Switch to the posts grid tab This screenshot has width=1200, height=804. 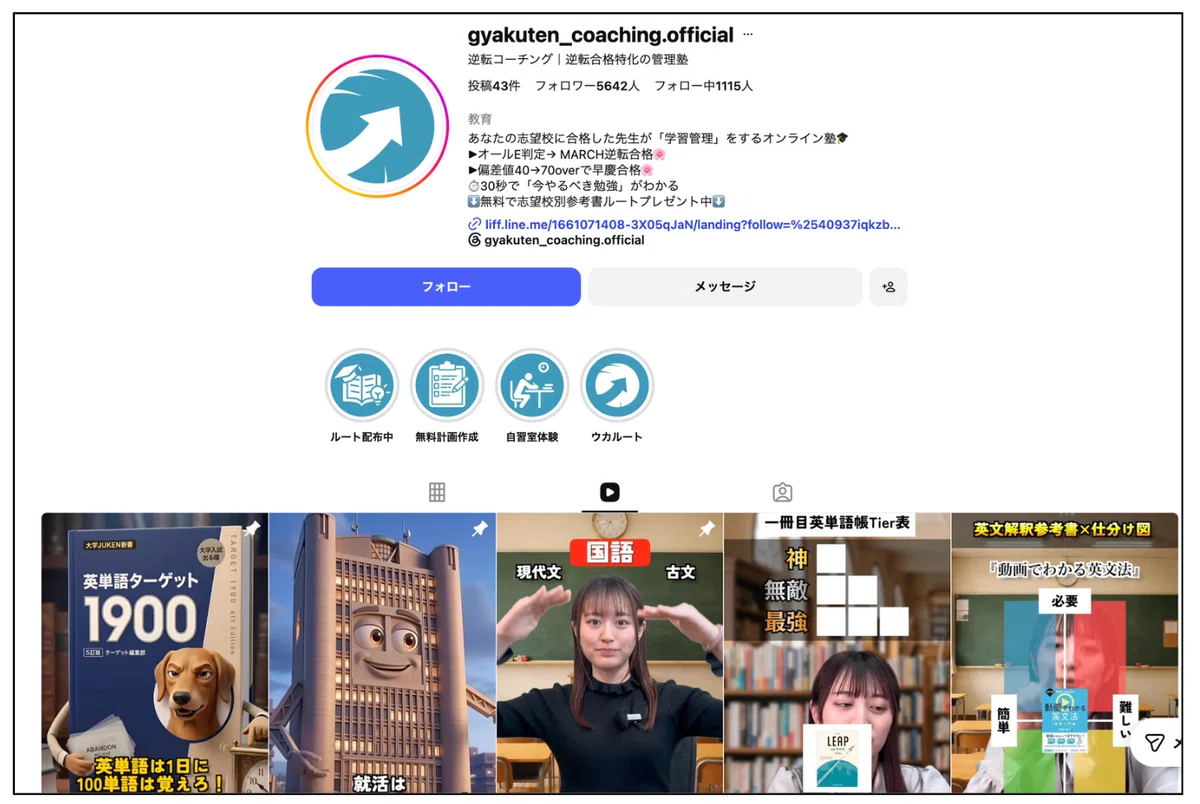pos(437,492)
